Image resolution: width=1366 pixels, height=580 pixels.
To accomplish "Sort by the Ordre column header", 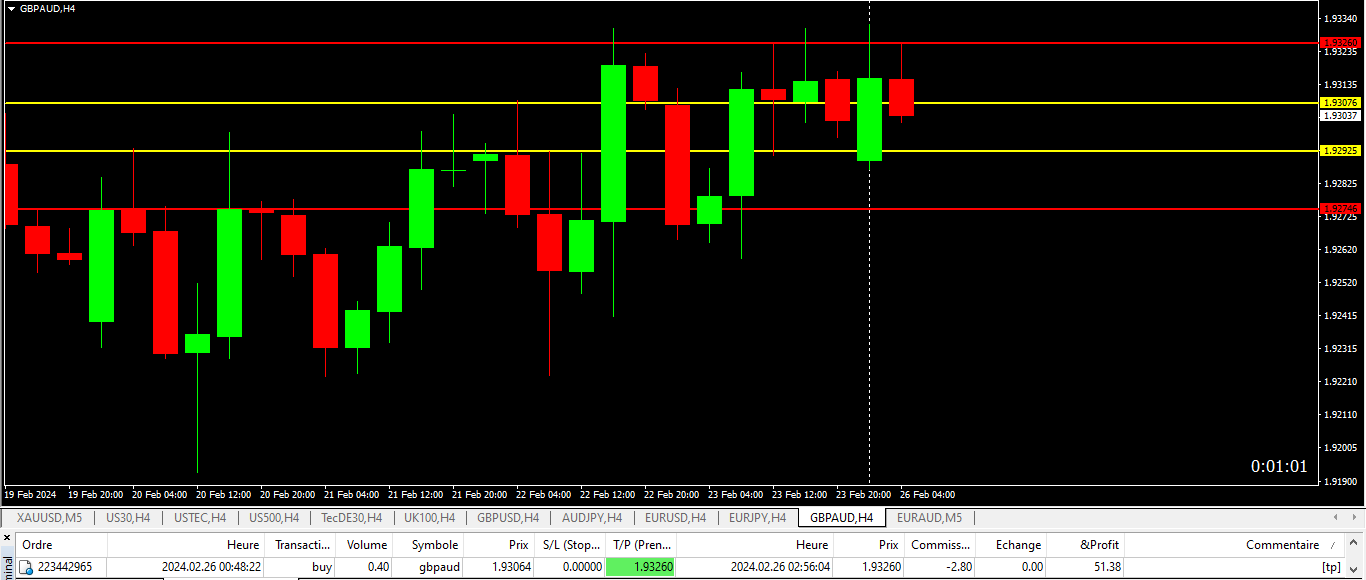I will (x=38, y=545).
